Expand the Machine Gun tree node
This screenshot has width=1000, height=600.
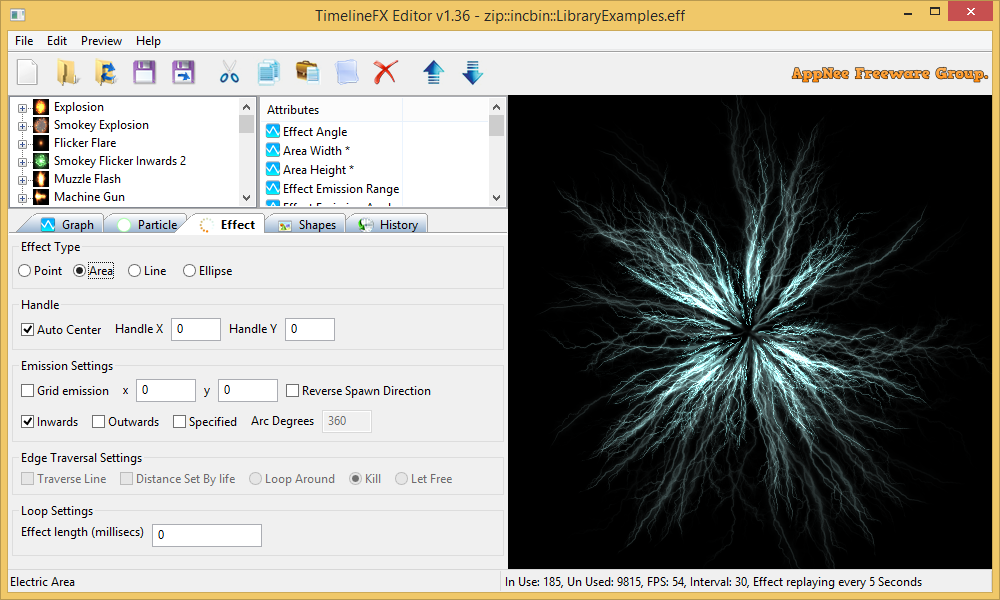(22, 198)
